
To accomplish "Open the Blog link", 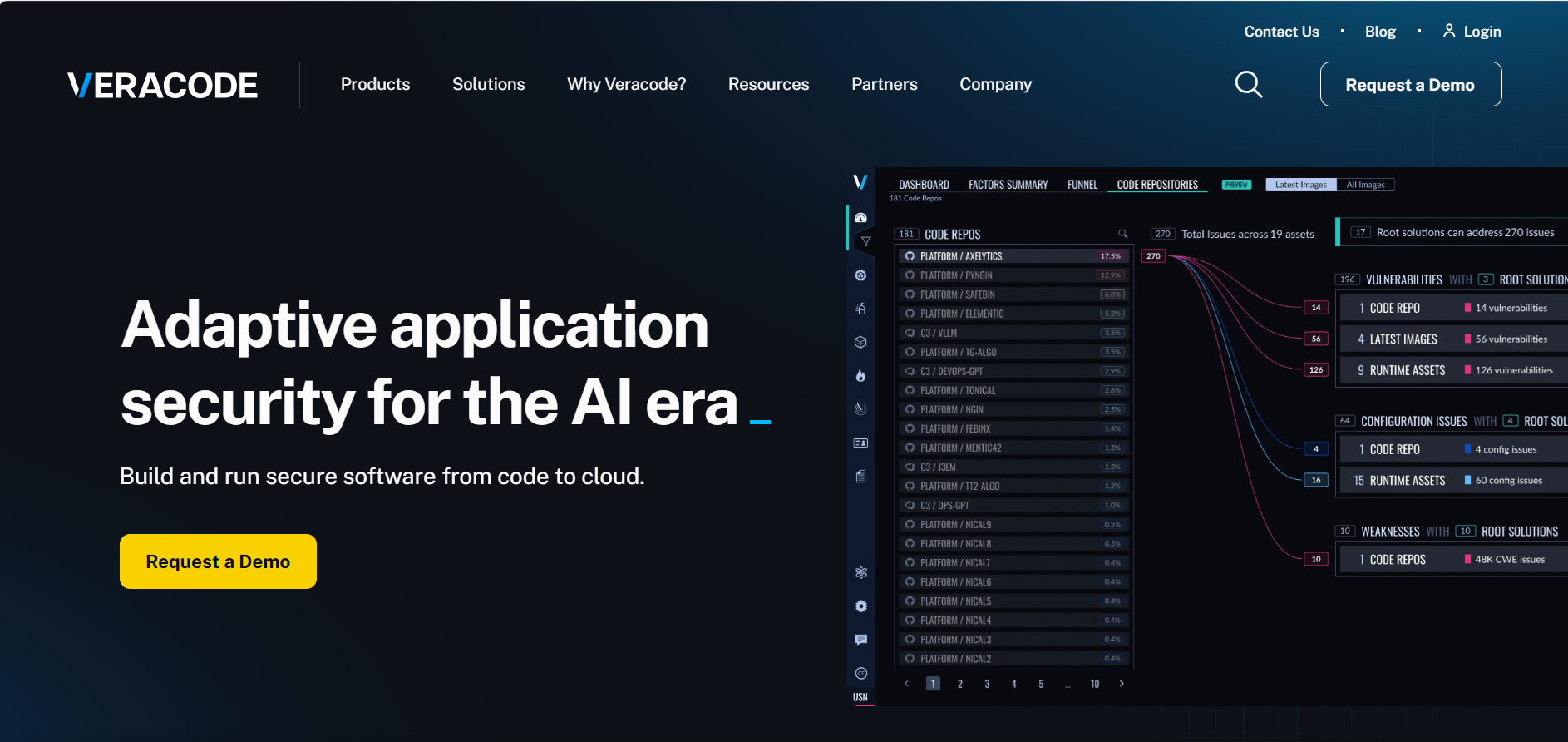I will tap(1380, 32).
